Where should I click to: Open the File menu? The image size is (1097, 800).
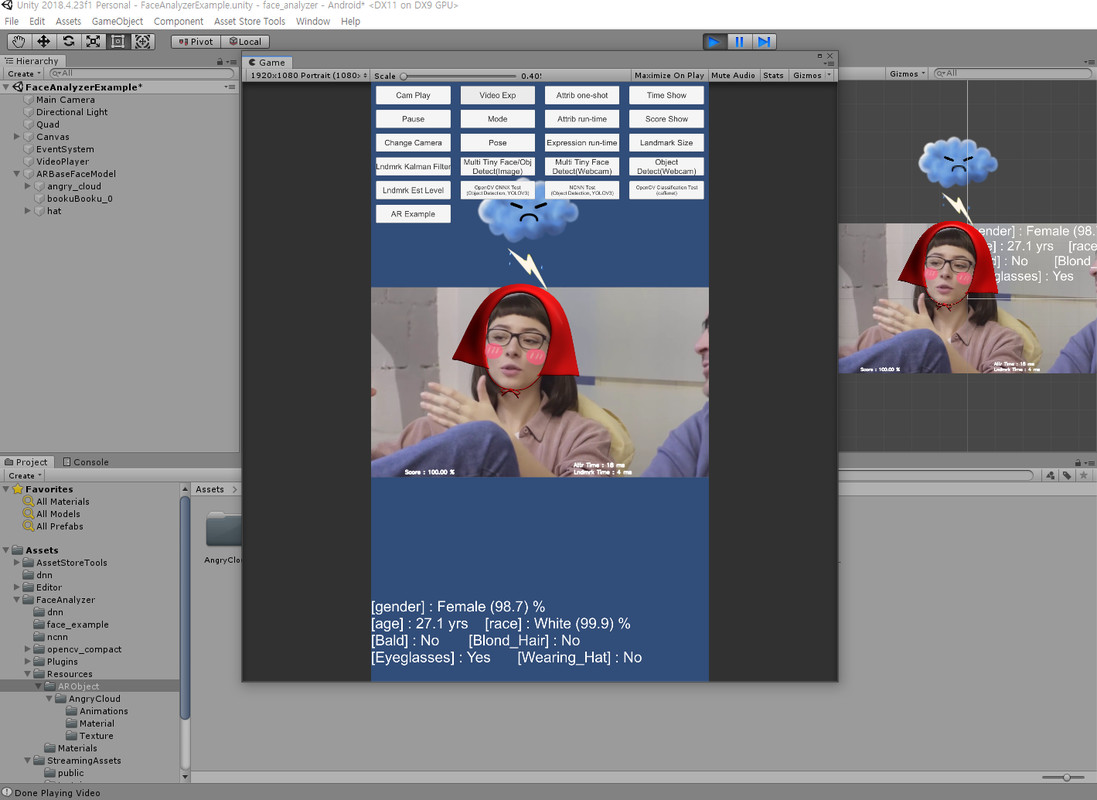[12, 22]
